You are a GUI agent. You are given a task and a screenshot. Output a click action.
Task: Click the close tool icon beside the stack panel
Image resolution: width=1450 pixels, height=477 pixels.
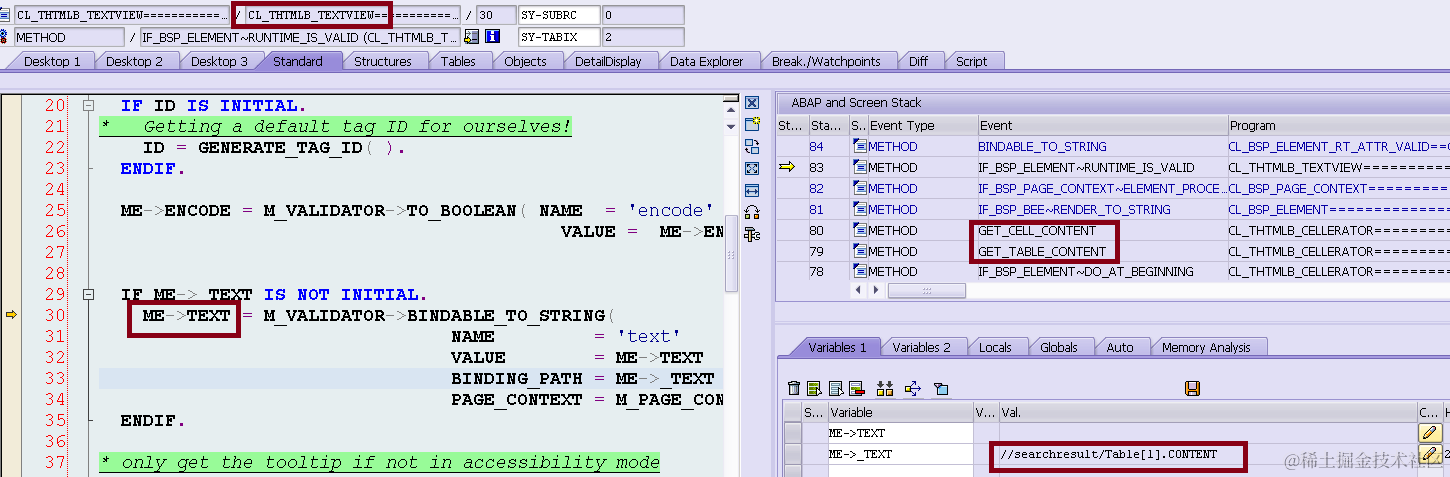(752, 103)
